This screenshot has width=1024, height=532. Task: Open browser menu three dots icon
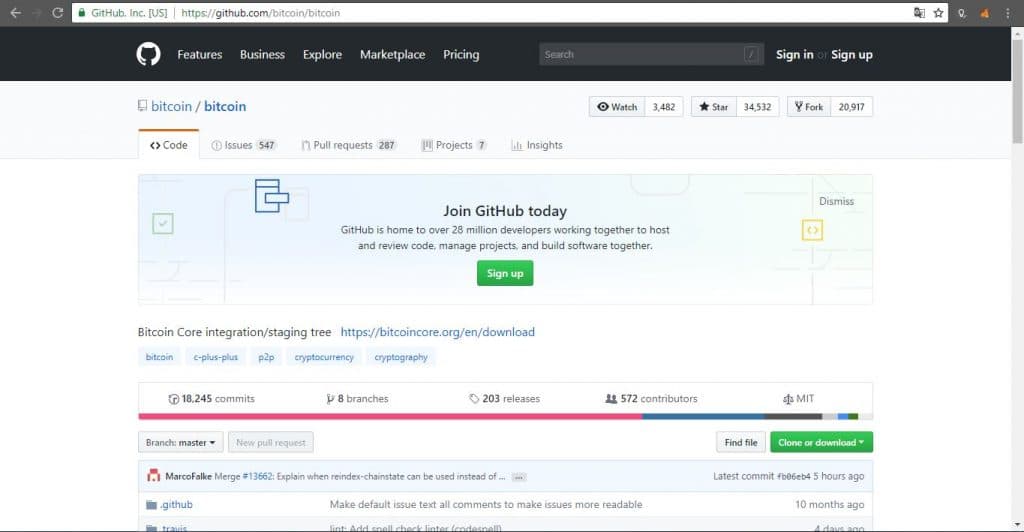coord(1008,12)
